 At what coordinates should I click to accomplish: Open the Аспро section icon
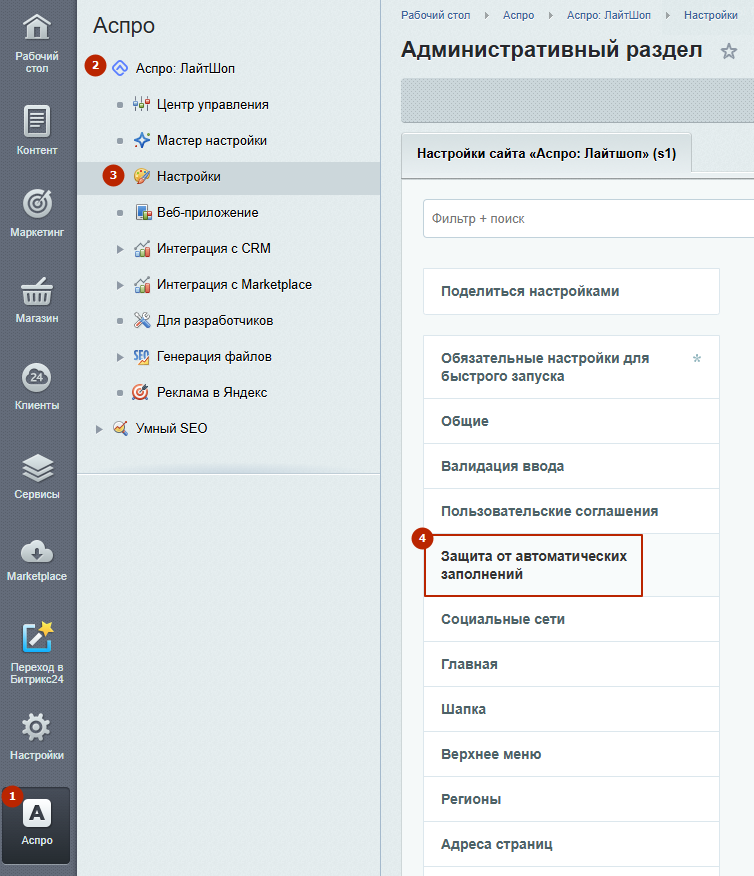(x=37, y=813)
